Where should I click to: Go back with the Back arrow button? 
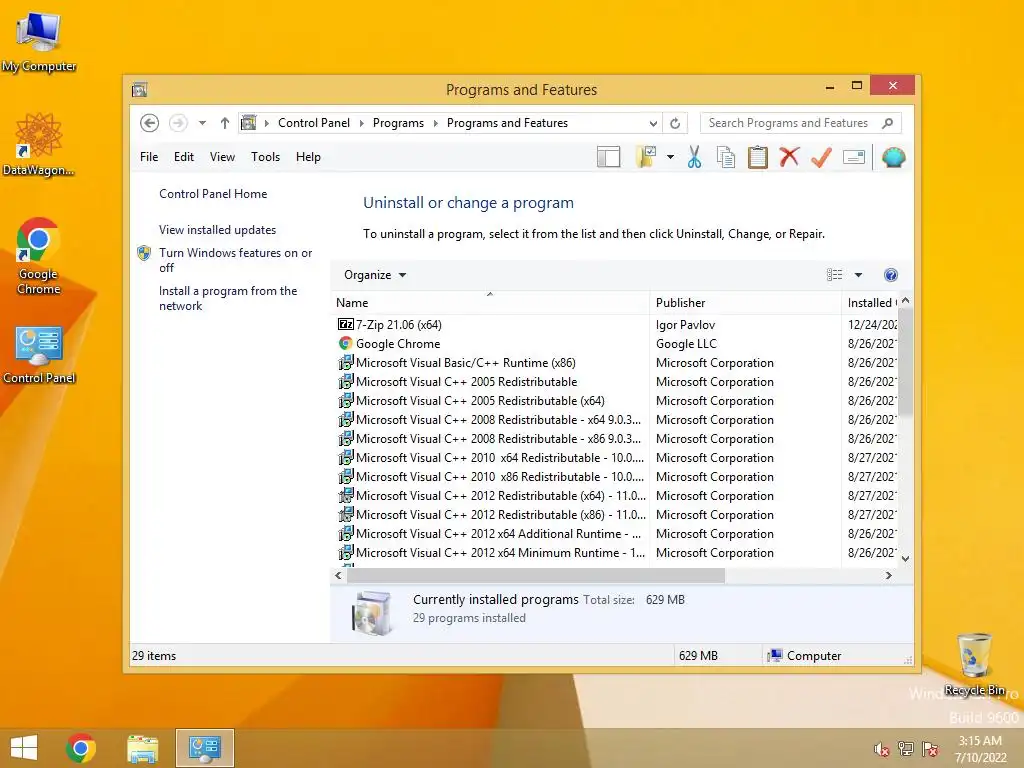point(150,123)
